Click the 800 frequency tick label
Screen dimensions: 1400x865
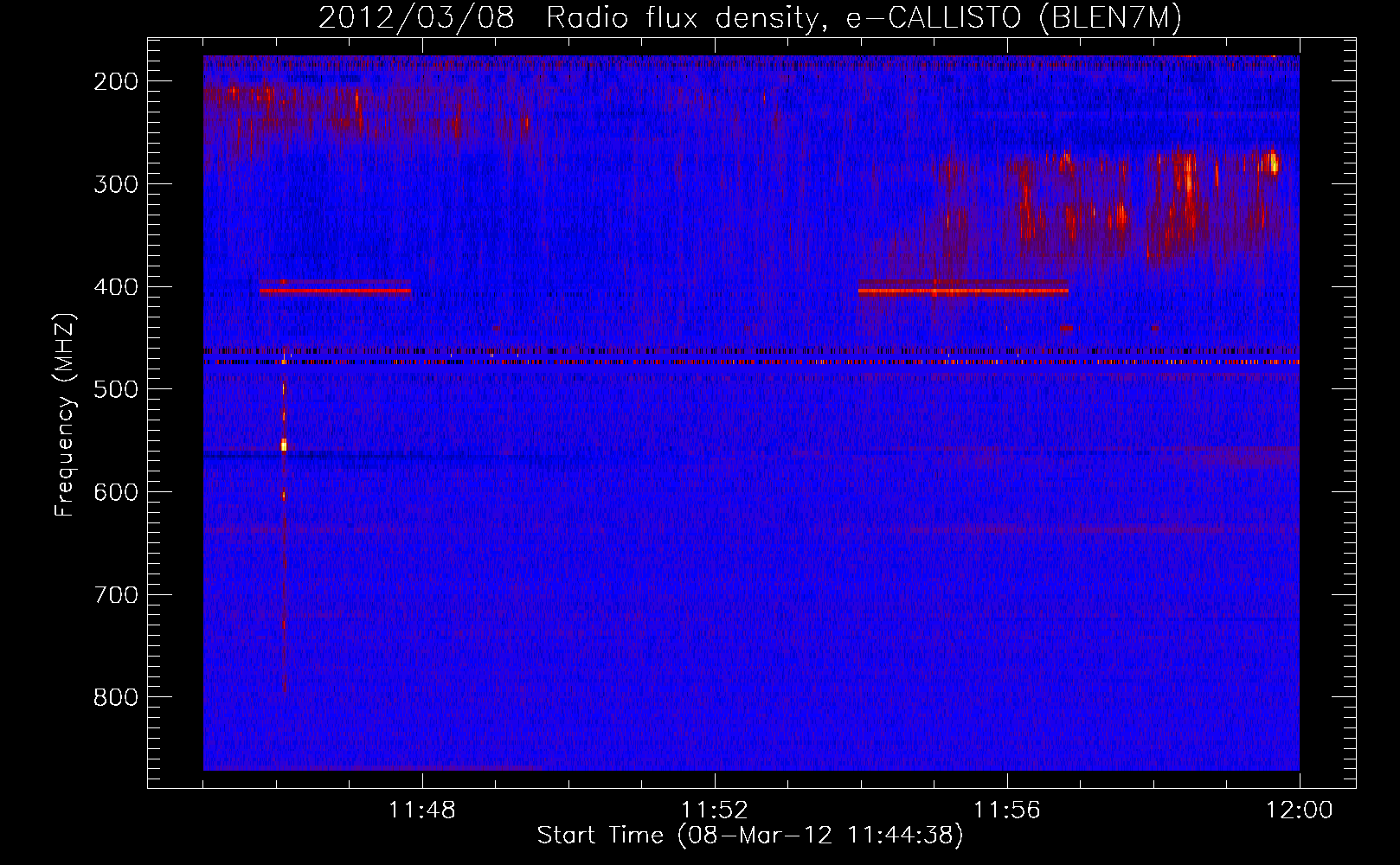click(115, 697)
